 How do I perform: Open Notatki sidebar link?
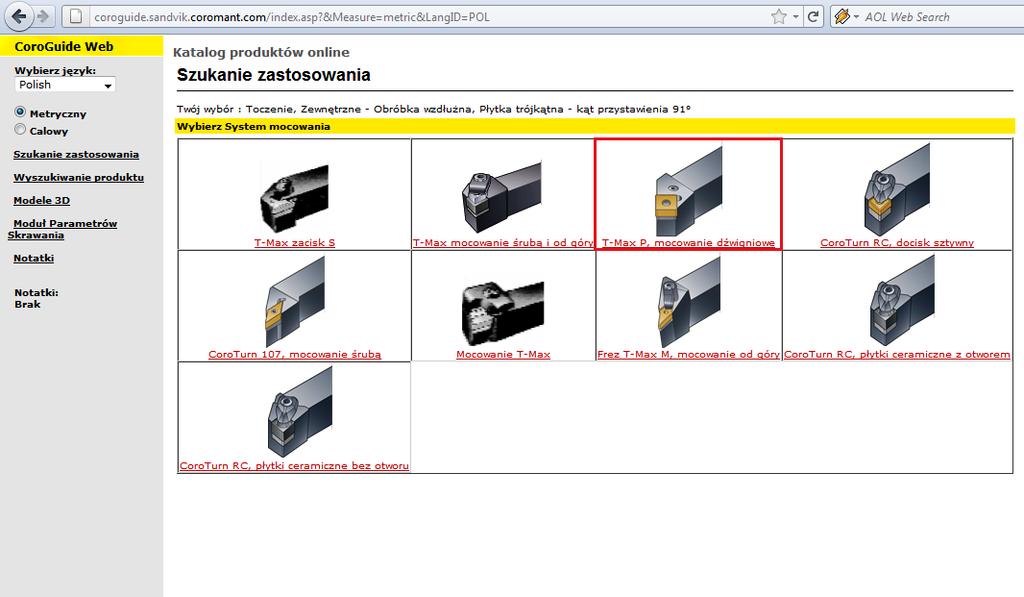(33, 258)
